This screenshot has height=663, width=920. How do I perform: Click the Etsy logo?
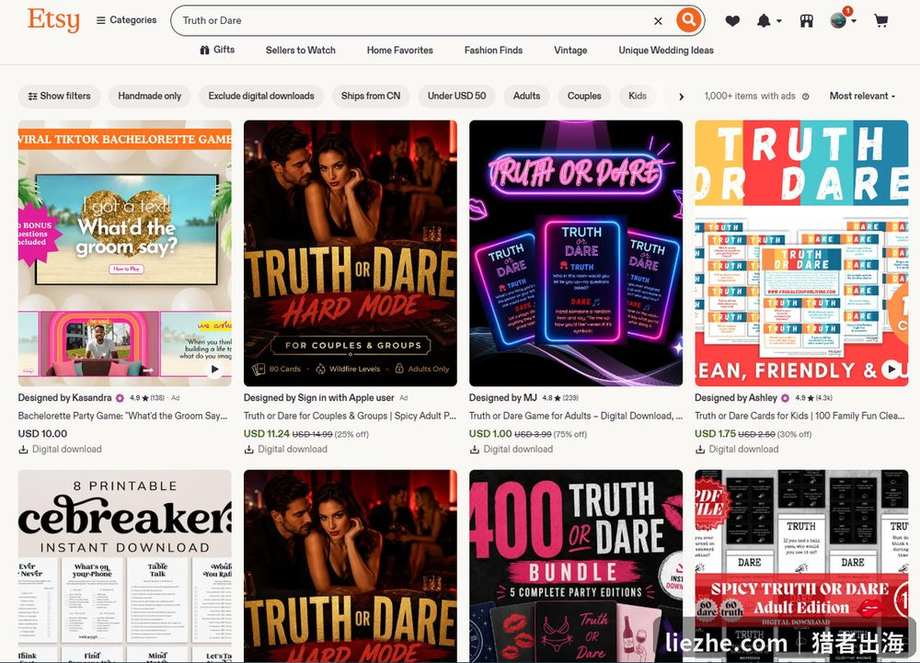click(x=53, y=20)
